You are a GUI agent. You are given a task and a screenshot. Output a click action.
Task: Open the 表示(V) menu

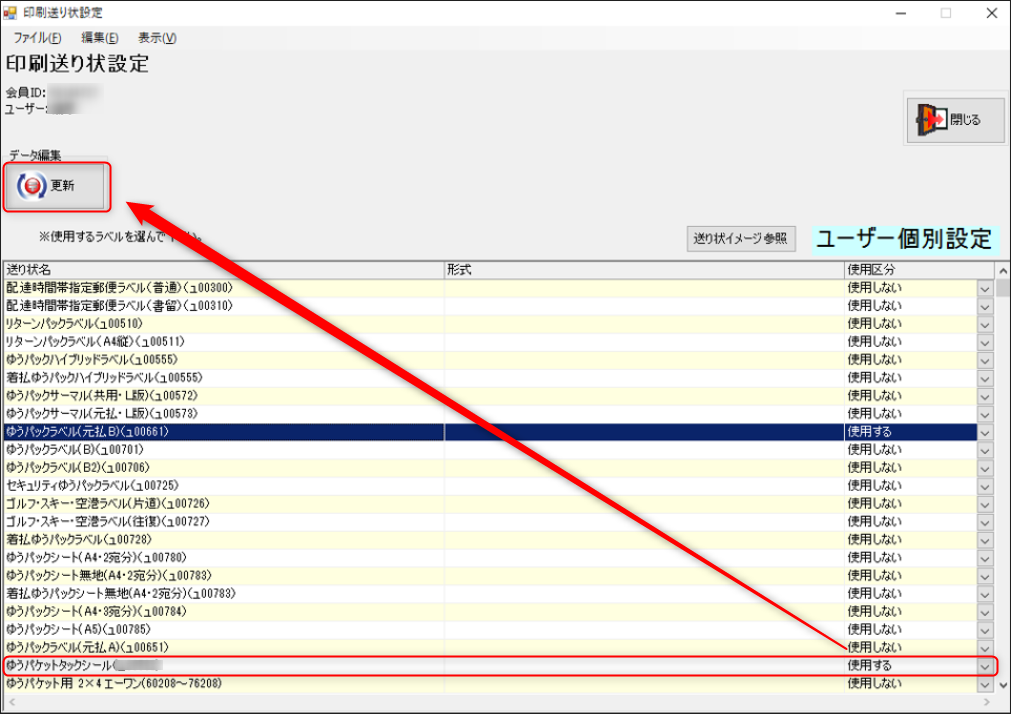[157, 38]
